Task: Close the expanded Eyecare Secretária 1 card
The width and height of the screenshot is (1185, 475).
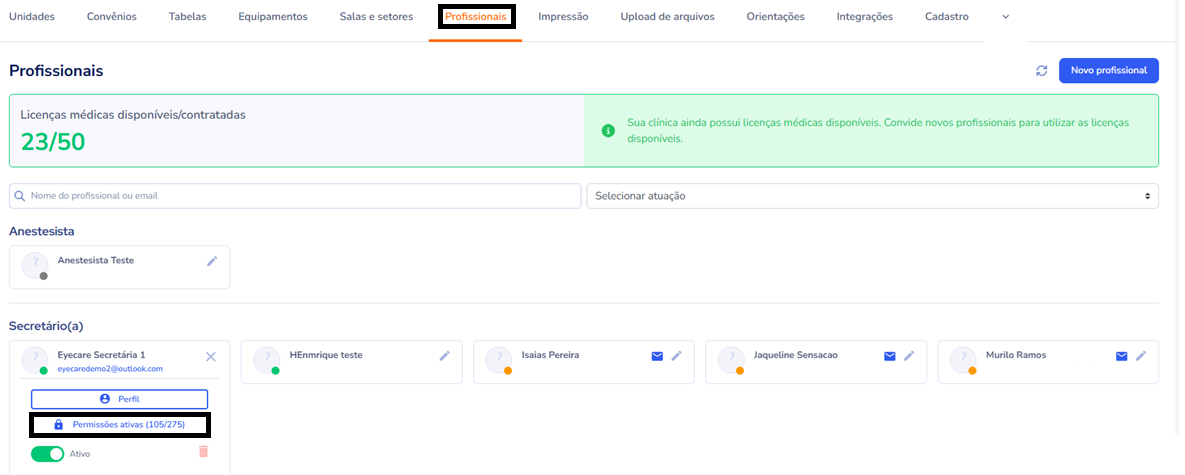Action: [x=210, y=357]
